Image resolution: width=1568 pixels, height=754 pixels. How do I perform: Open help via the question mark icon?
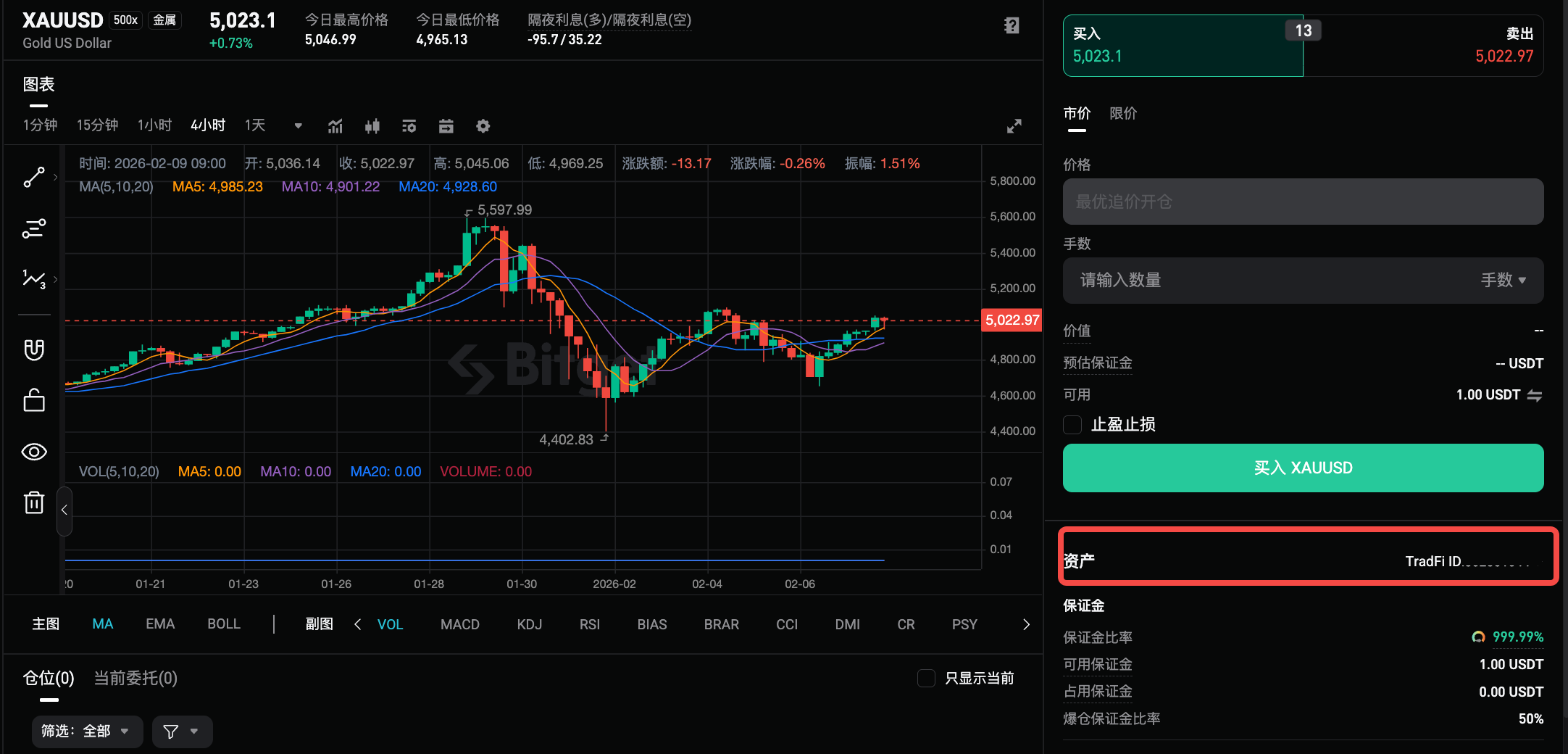pos(1011,25)
